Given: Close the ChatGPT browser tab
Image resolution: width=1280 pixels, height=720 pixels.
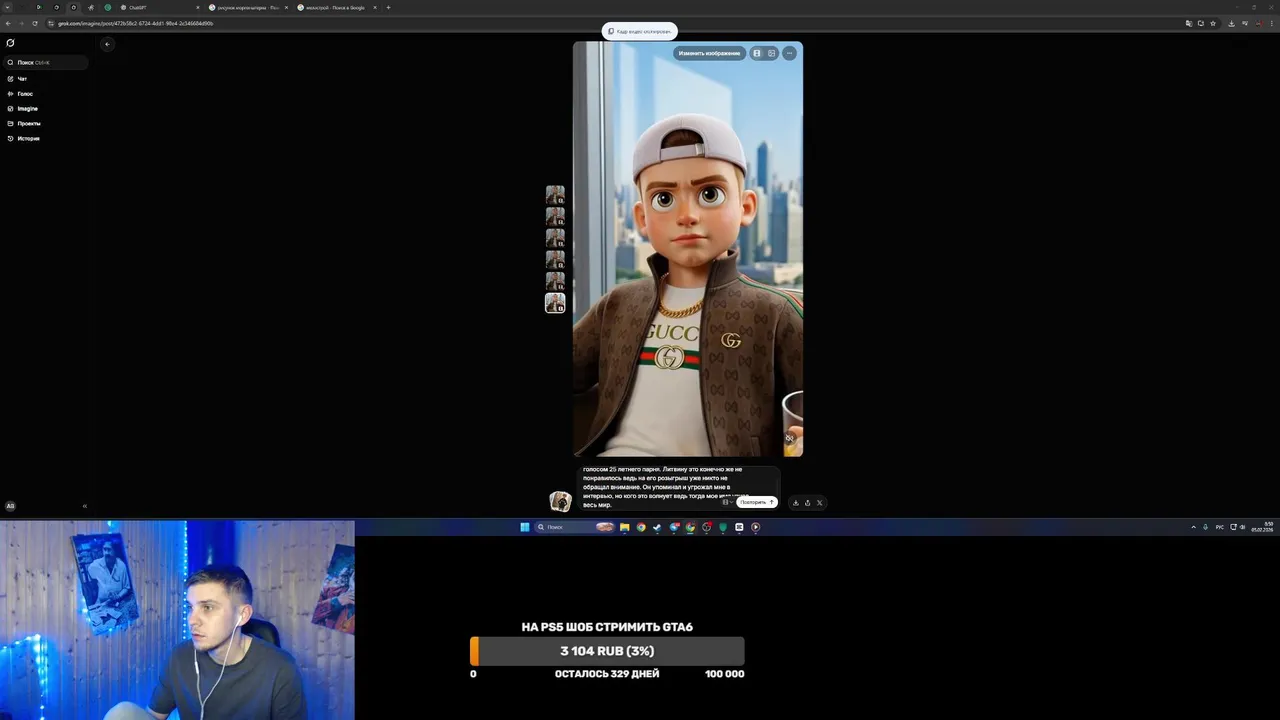Looking at the screenshot, I should pos(197,7).
